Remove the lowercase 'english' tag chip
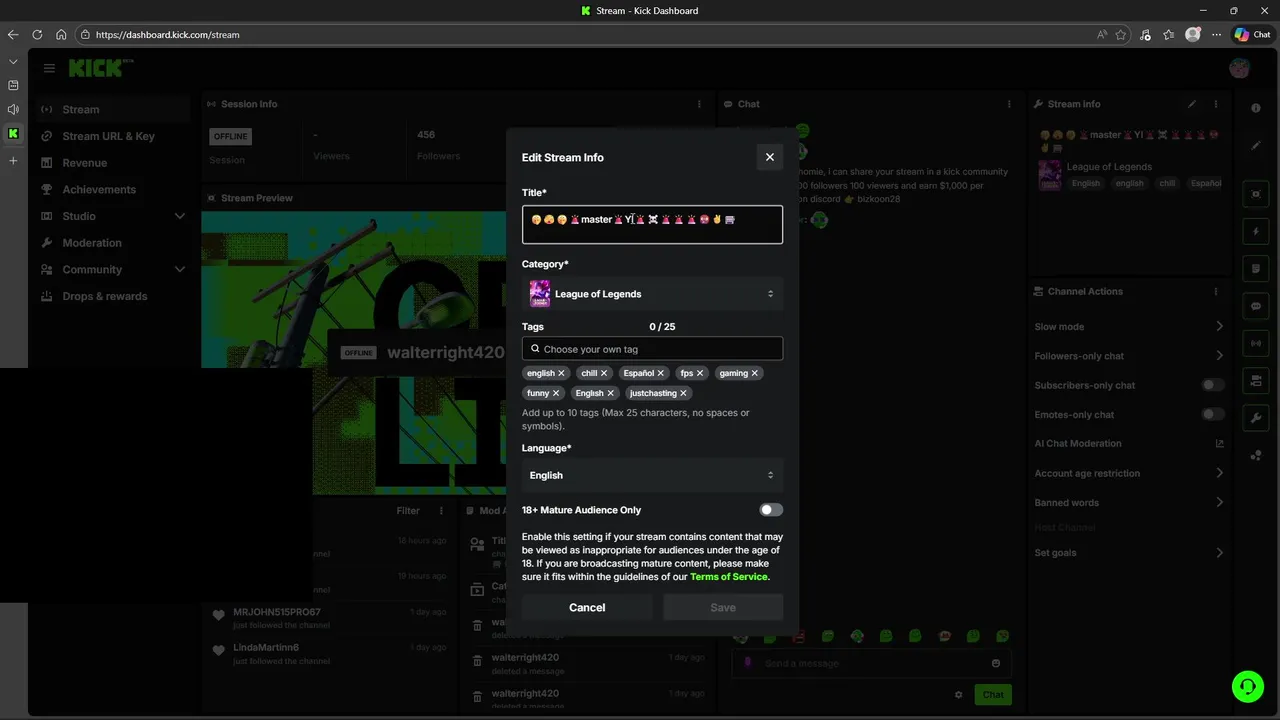Screen dimensions: 1280x720 coord(561,373)
